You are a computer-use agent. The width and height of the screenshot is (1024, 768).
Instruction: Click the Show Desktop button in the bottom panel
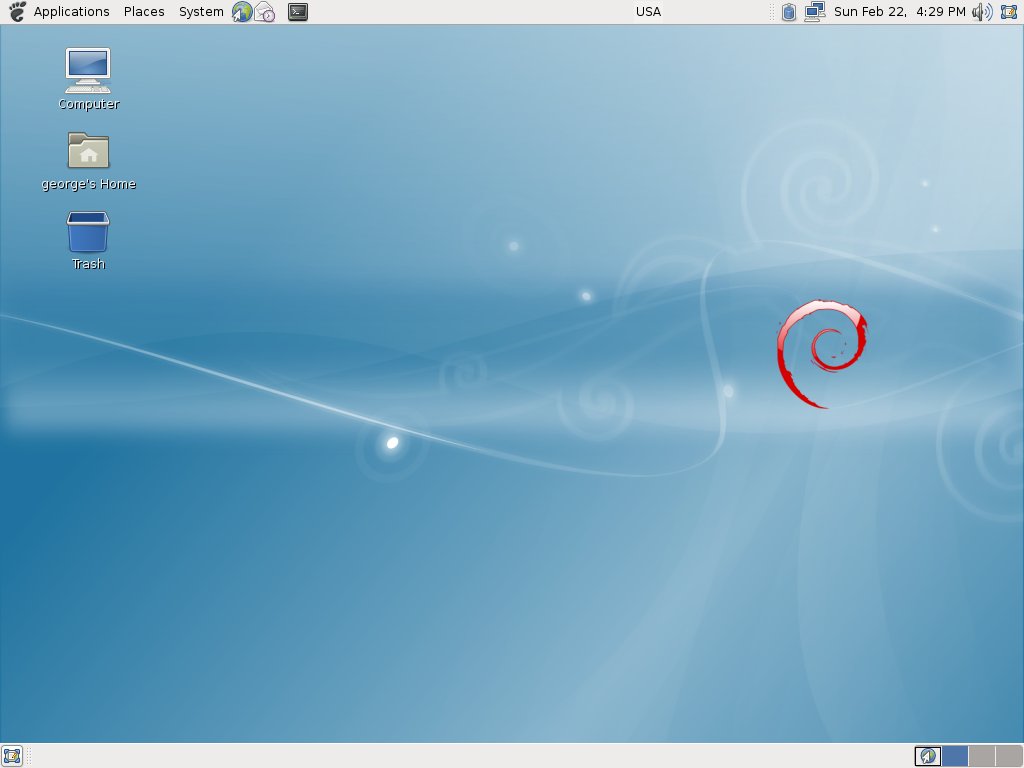pyautogui.click(x=12, y=756)
